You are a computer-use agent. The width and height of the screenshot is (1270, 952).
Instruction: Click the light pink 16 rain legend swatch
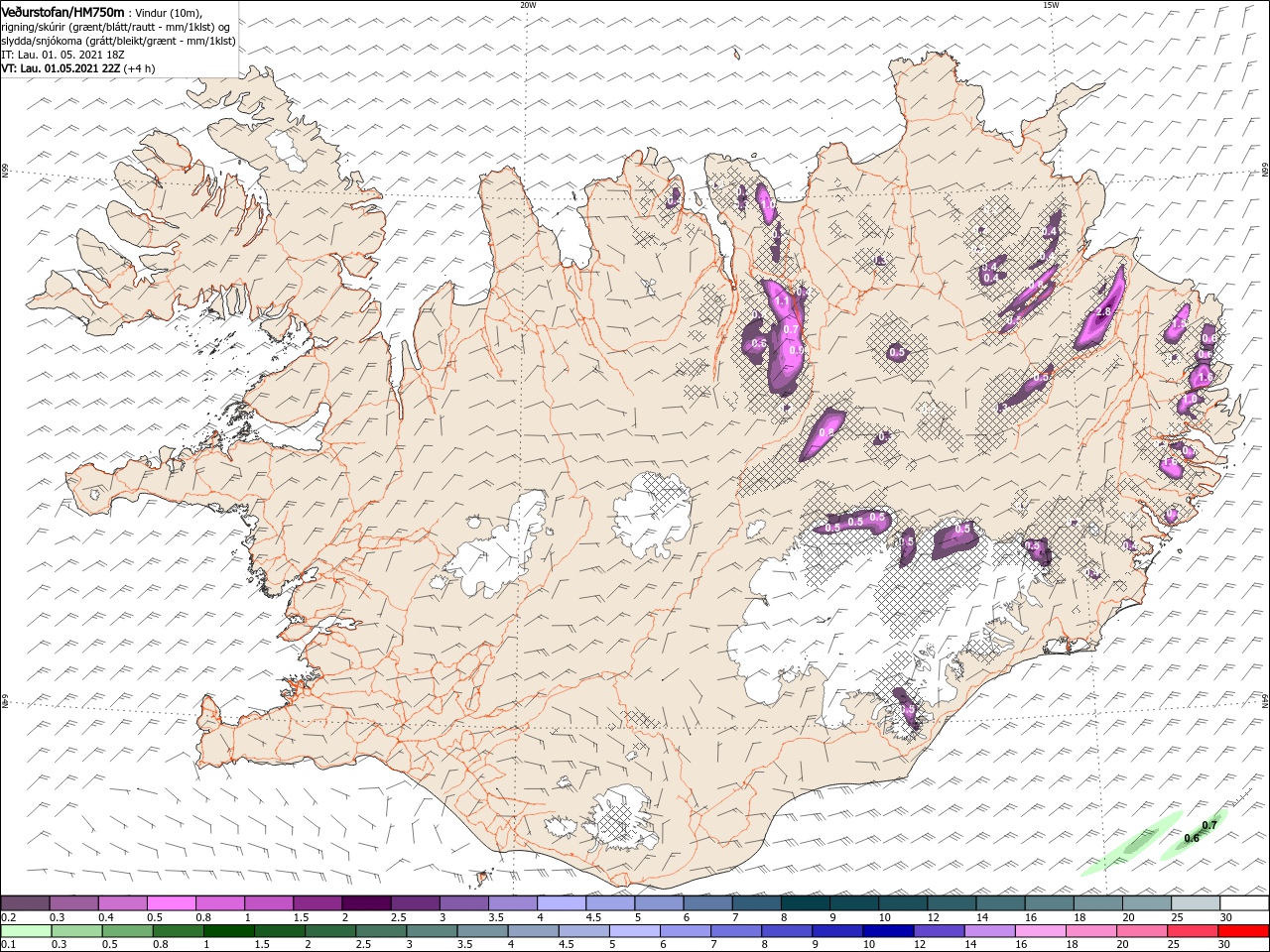pos(1040,931)
